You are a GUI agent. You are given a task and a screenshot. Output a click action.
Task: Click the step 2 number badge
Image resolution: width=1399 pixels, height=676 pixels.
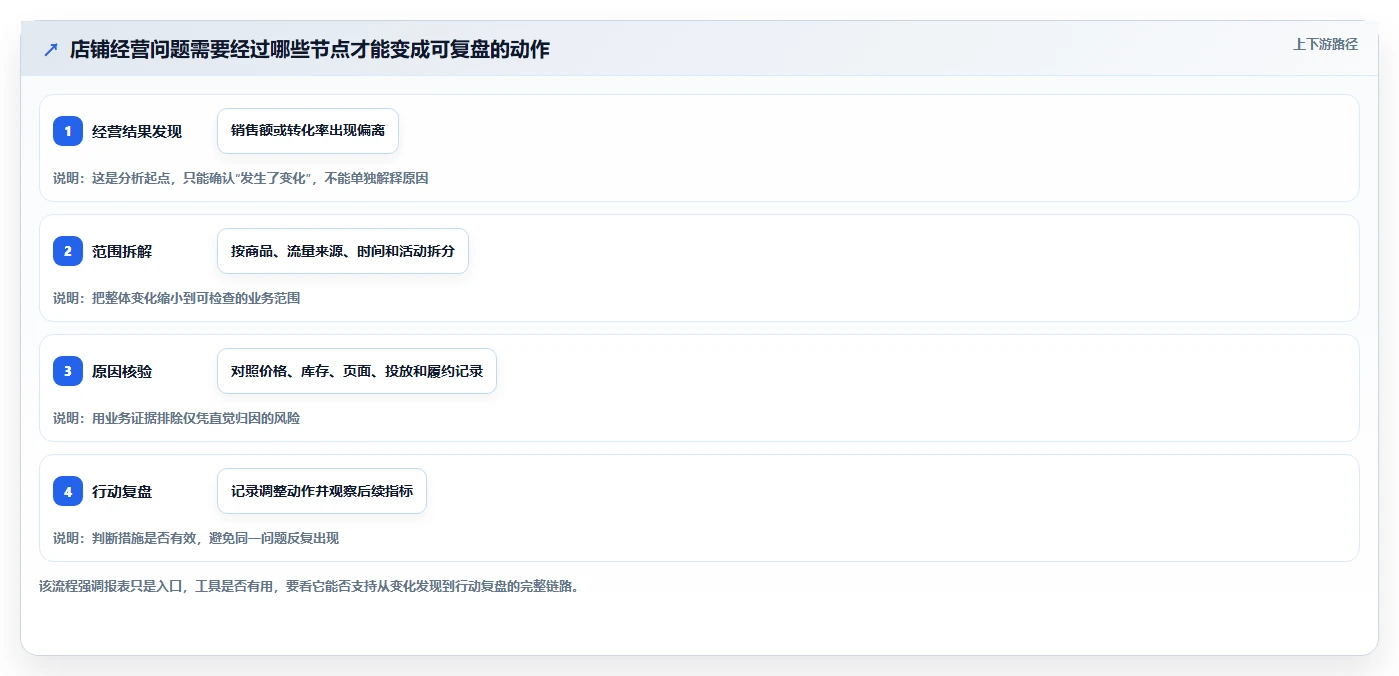pyautogui.click(x=68, y=251)
